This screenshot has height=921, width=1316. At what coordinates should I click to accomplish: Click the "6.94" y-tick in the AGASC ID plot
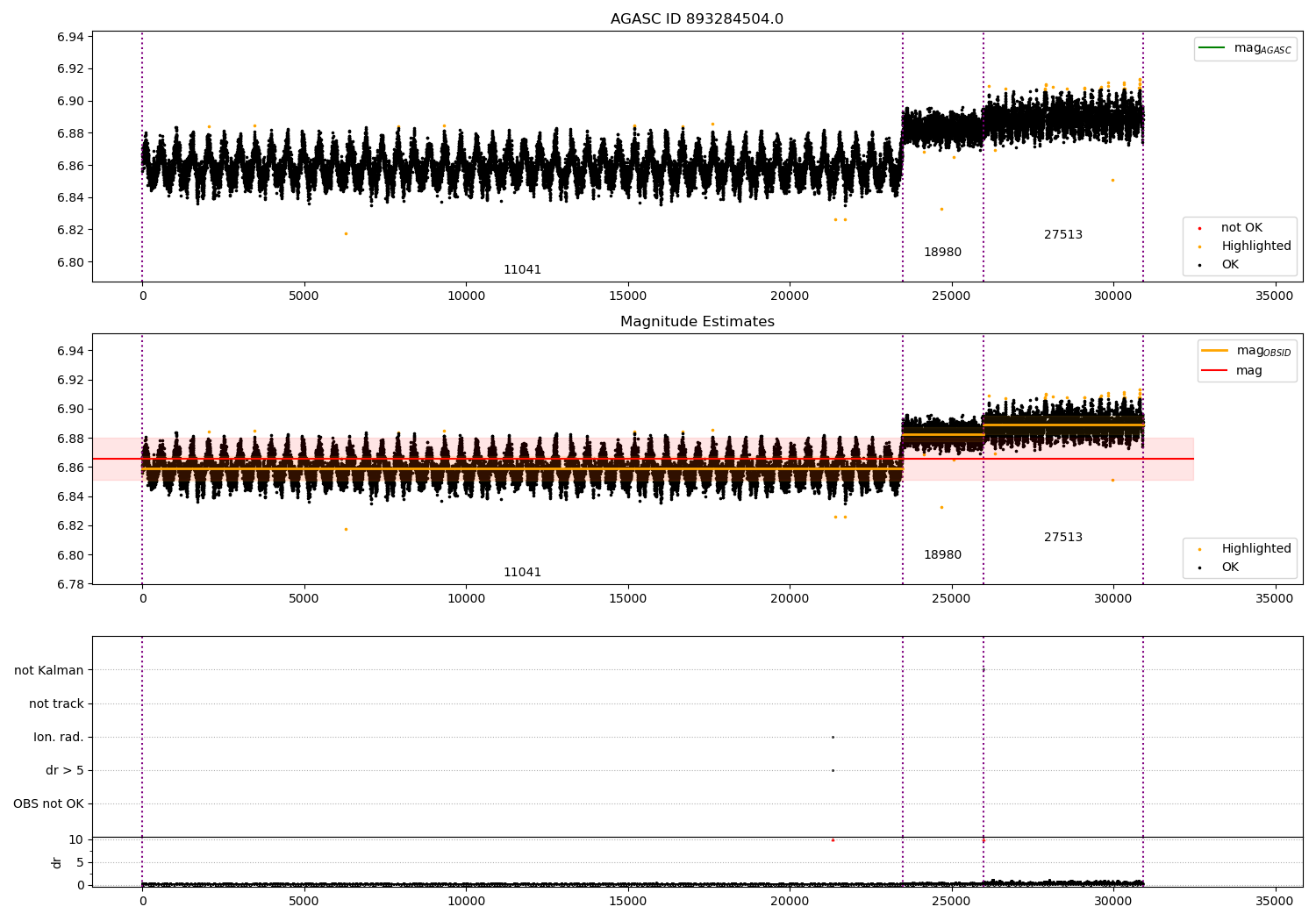pyautogui.click(x=71, y=37)
